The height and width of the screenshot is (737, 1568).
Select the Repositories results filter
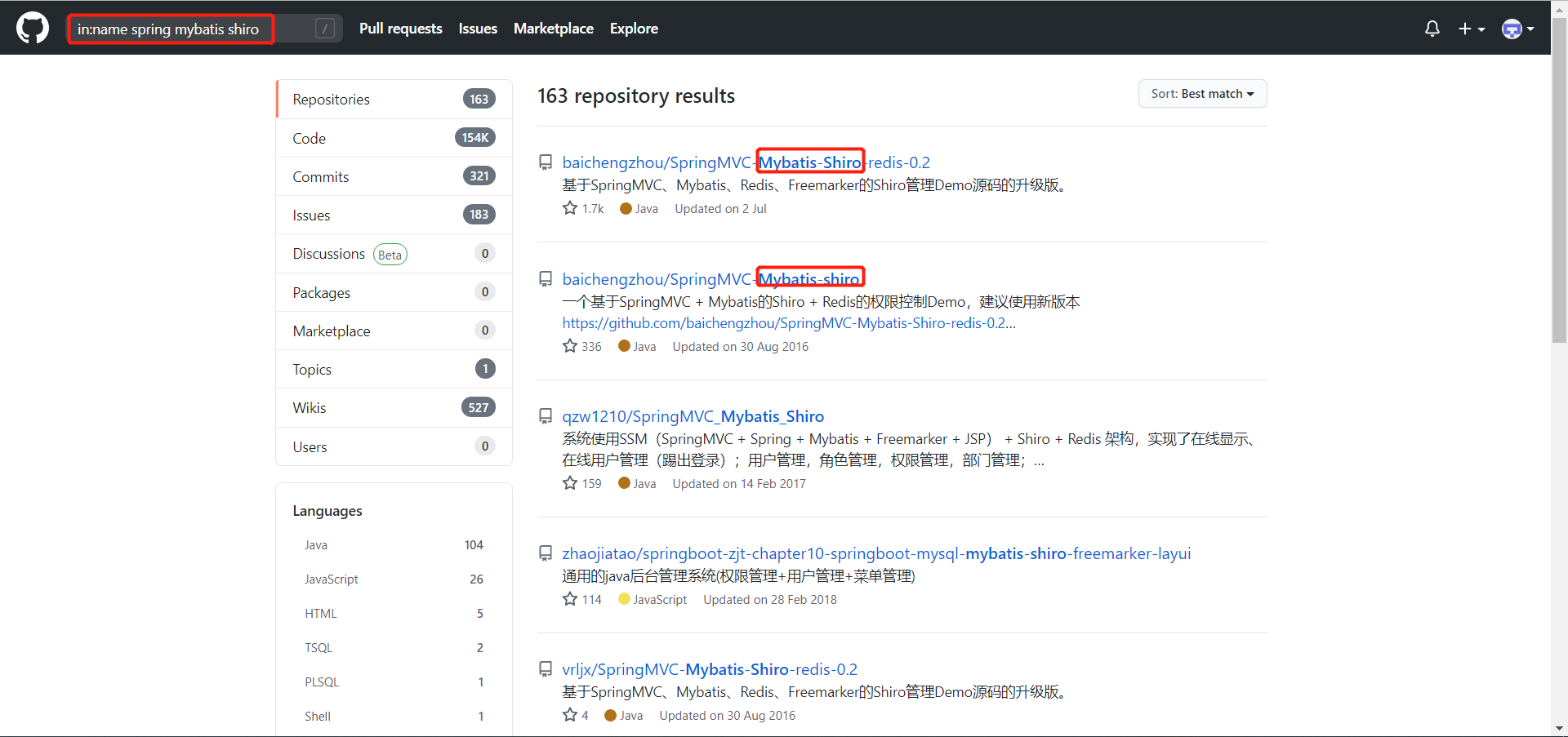[394, 99]
